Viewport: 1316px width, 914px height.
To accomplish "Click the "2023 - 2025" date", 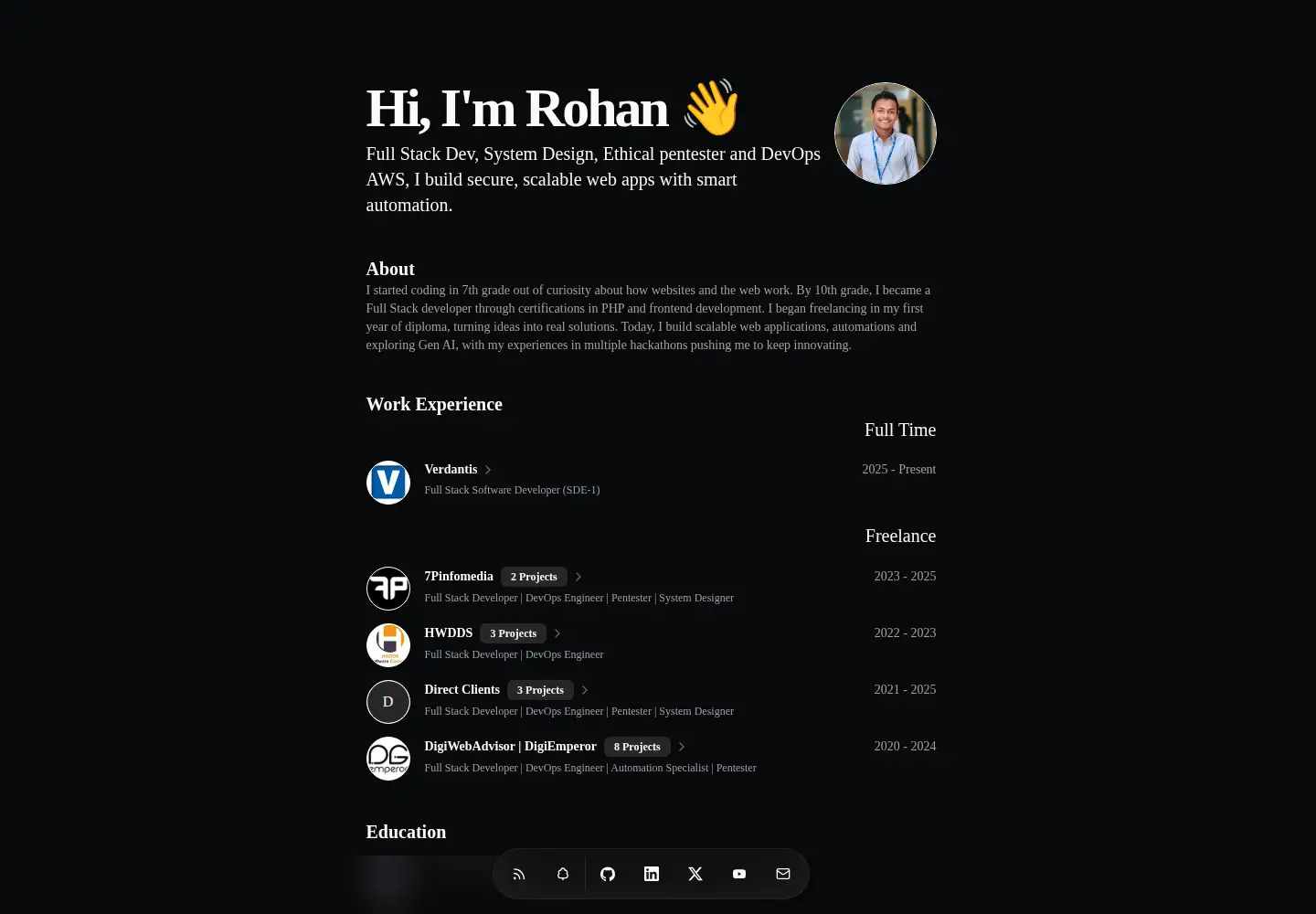I will [x=905, y=576].
